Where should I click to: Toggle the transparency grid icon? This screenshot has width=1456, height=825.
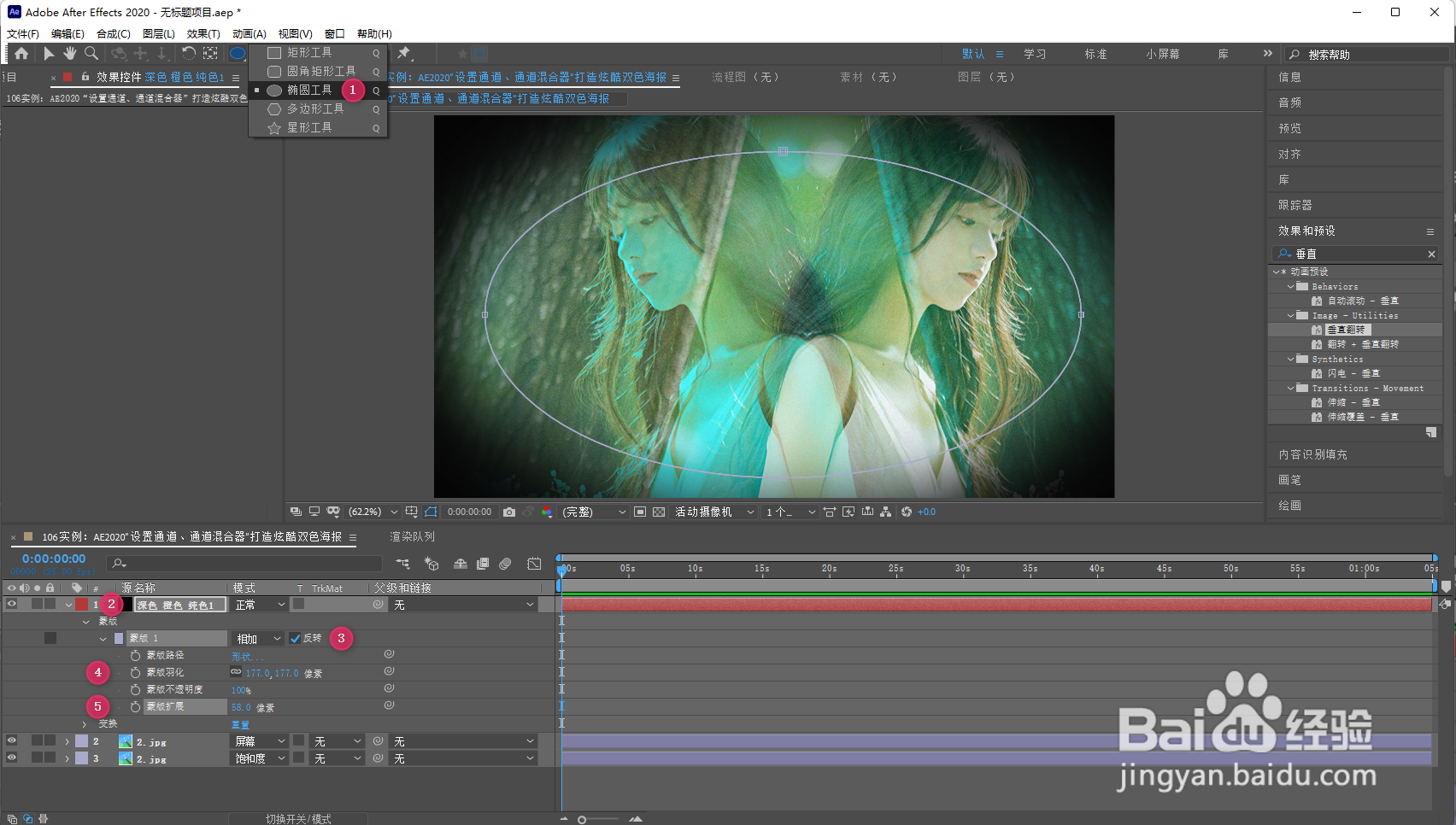[659, 512]
